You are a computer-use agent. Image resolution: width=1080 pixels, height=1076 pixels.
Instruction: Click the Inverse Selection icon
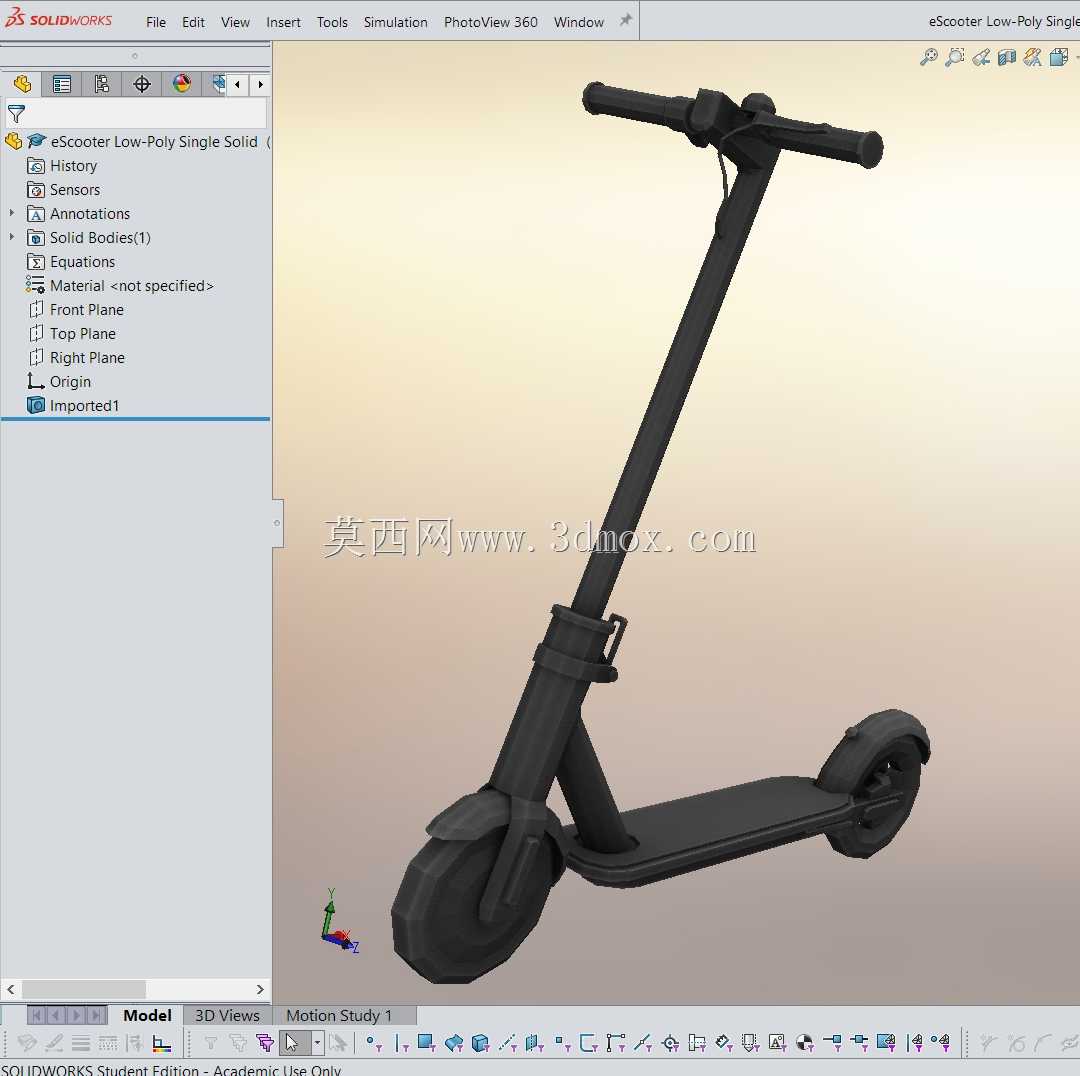(x=338, y=1043)
